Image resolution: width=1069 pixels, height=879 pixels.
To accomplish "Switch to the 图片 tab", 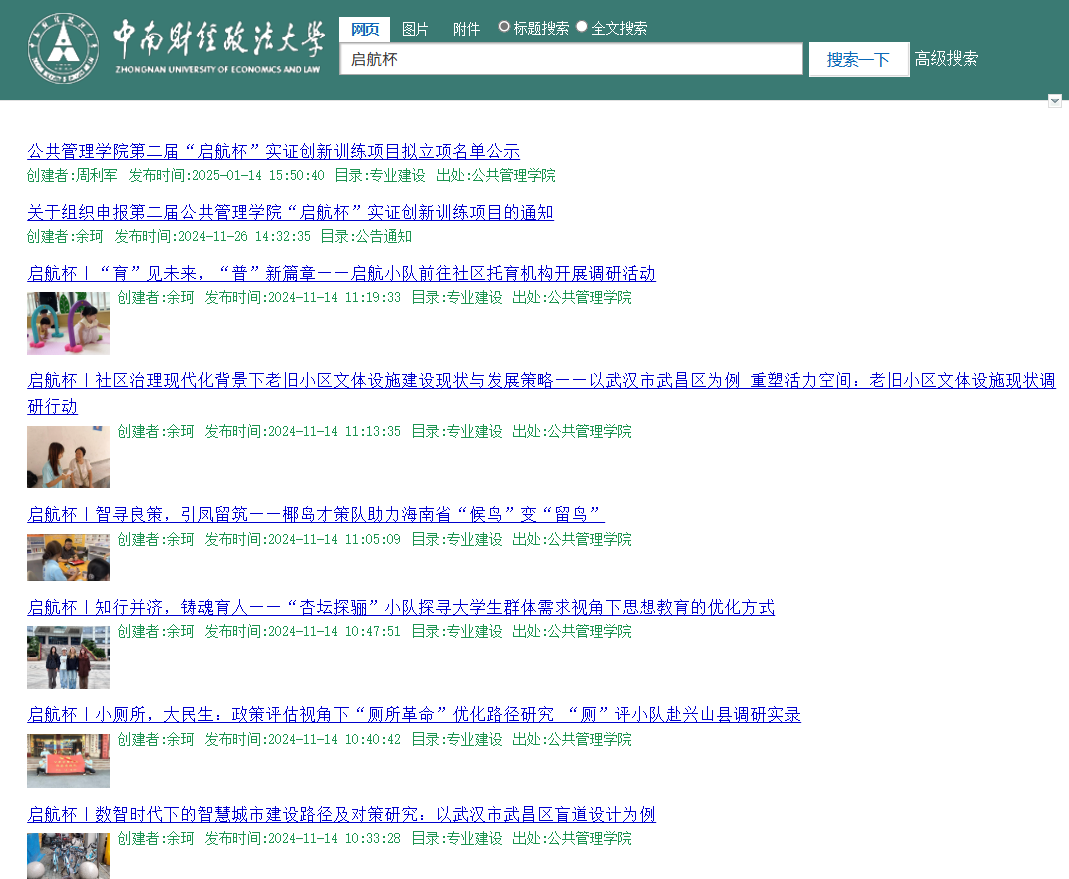I will [415, 29].
